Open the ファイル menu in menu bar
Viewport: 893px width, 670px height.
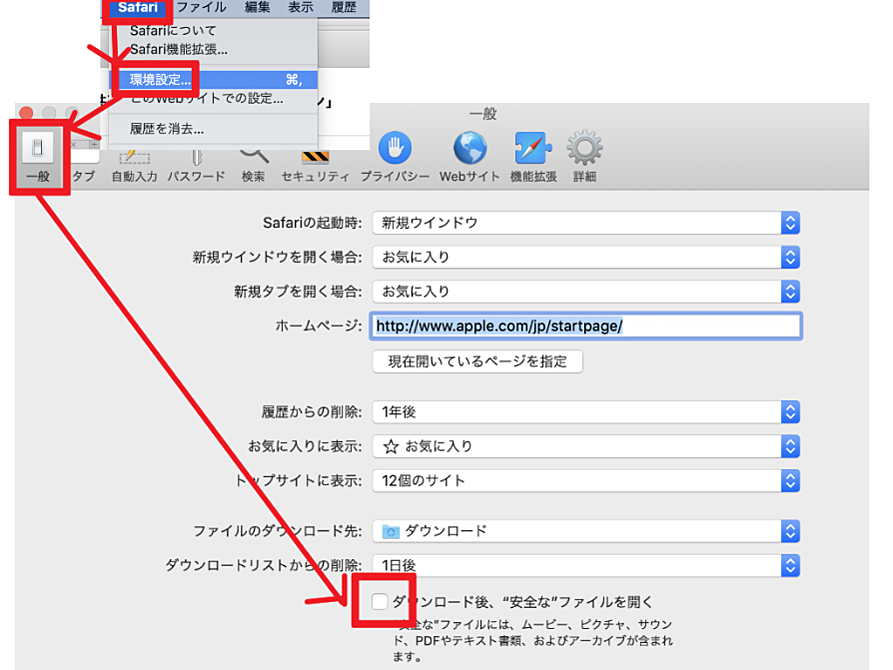pyautogui.click(x=202, y=7)
